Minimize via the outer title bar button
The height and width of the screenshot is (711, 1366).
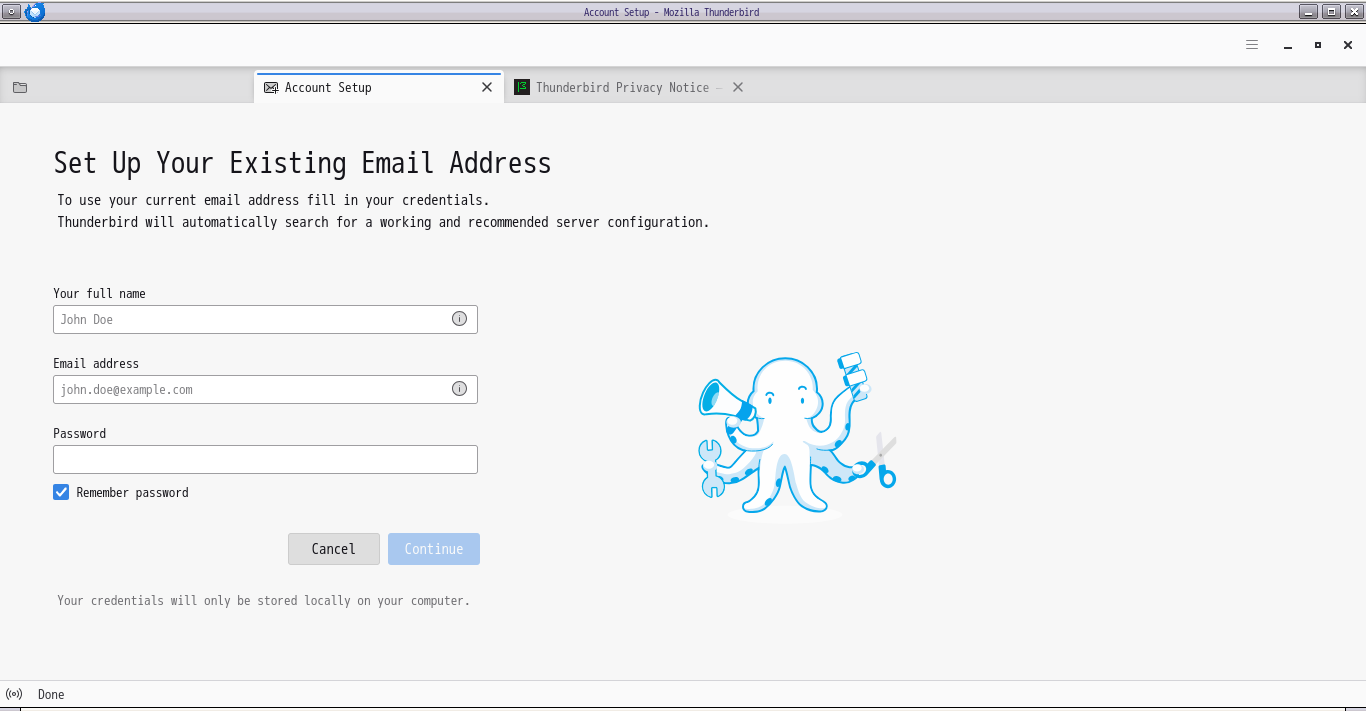[1308, 12]
